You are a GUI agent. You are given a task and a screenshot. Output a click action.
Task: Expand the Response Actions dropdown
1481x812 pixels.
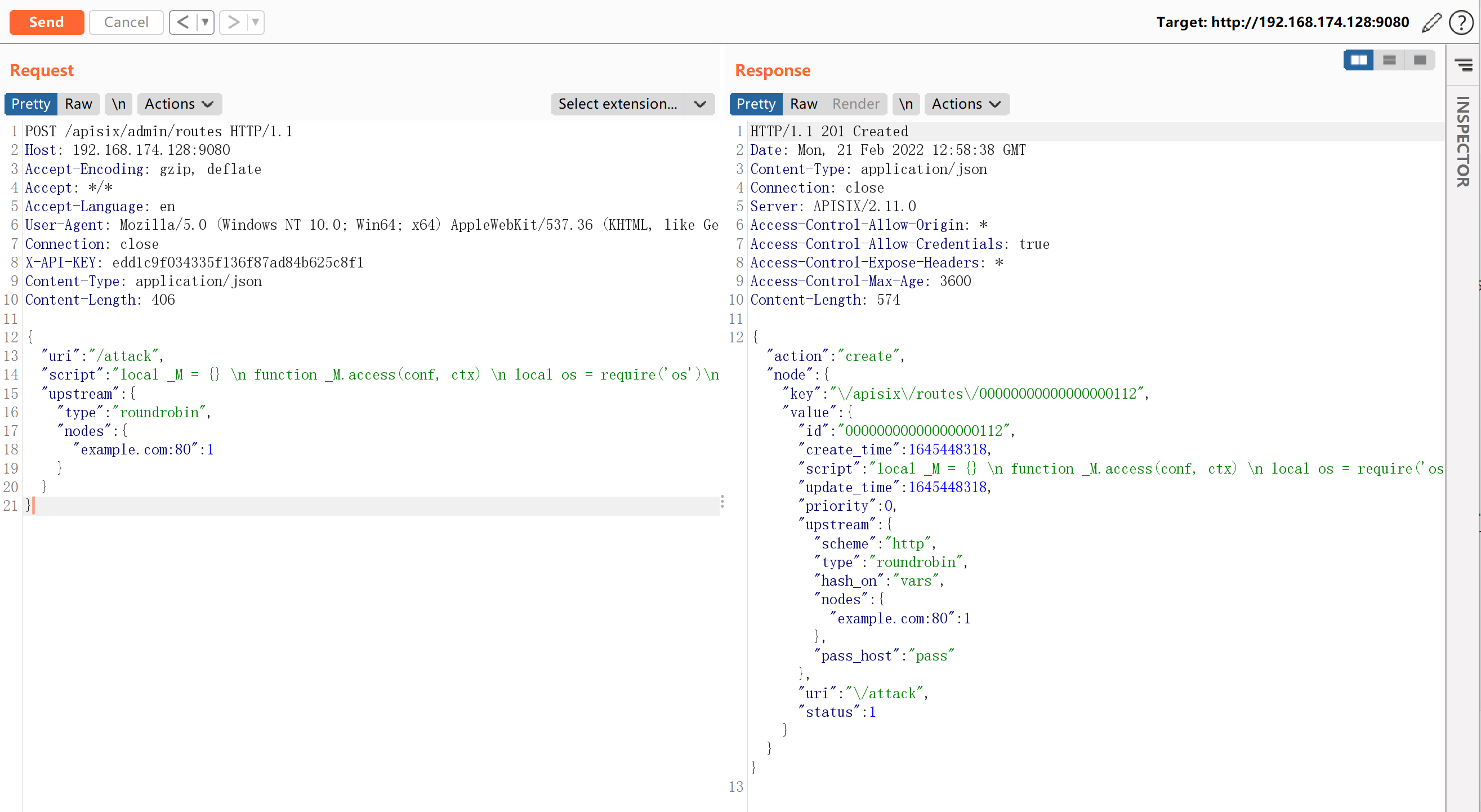tap(966, 104)
